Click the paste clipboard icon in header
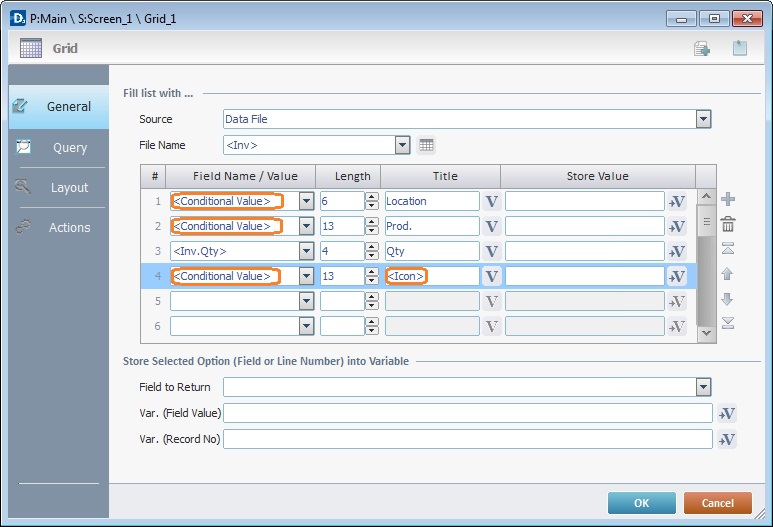The height and width of the screenshot is (527, 773). (739, 48)
